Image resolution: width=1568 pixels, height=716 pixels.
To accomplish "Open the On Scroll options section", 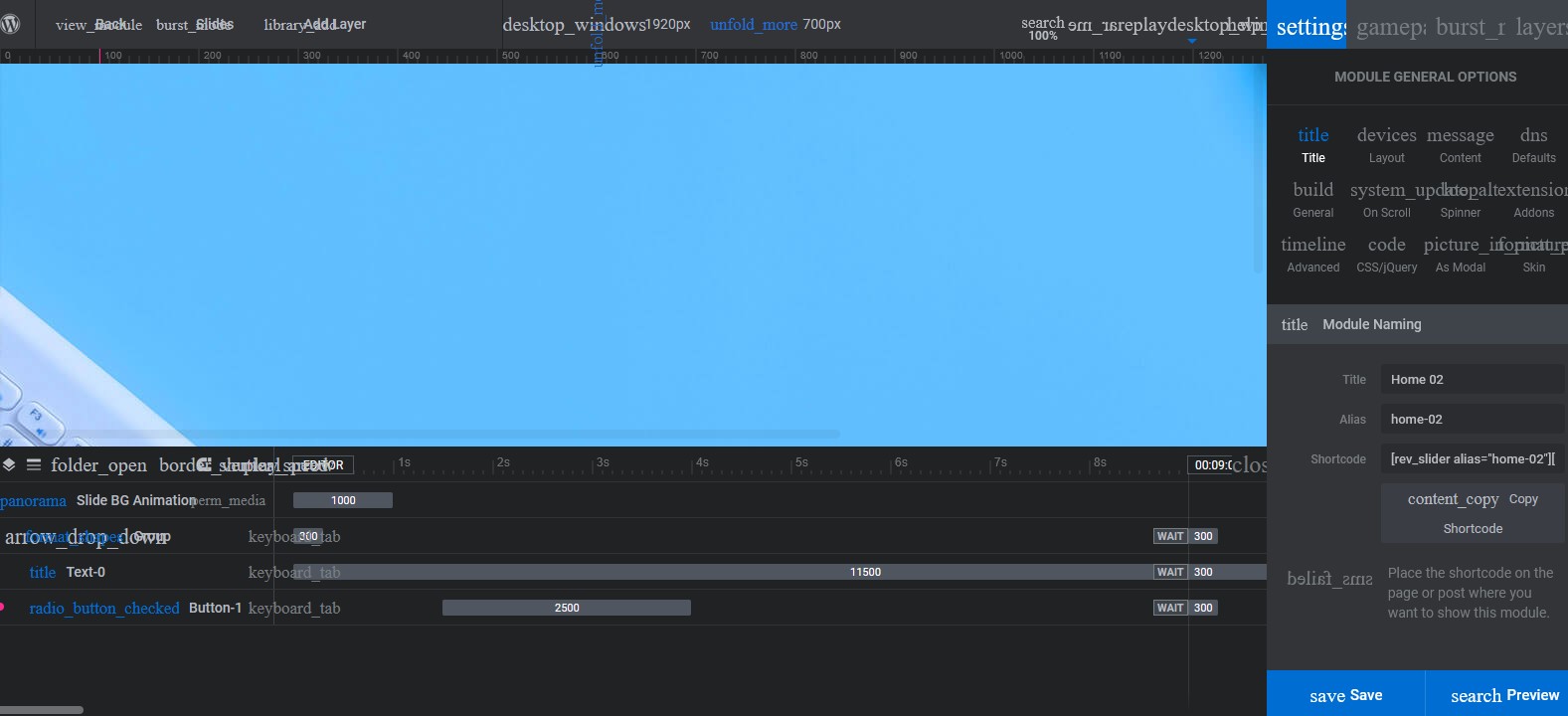I will pyautogui.click(x=1386, y=200).
